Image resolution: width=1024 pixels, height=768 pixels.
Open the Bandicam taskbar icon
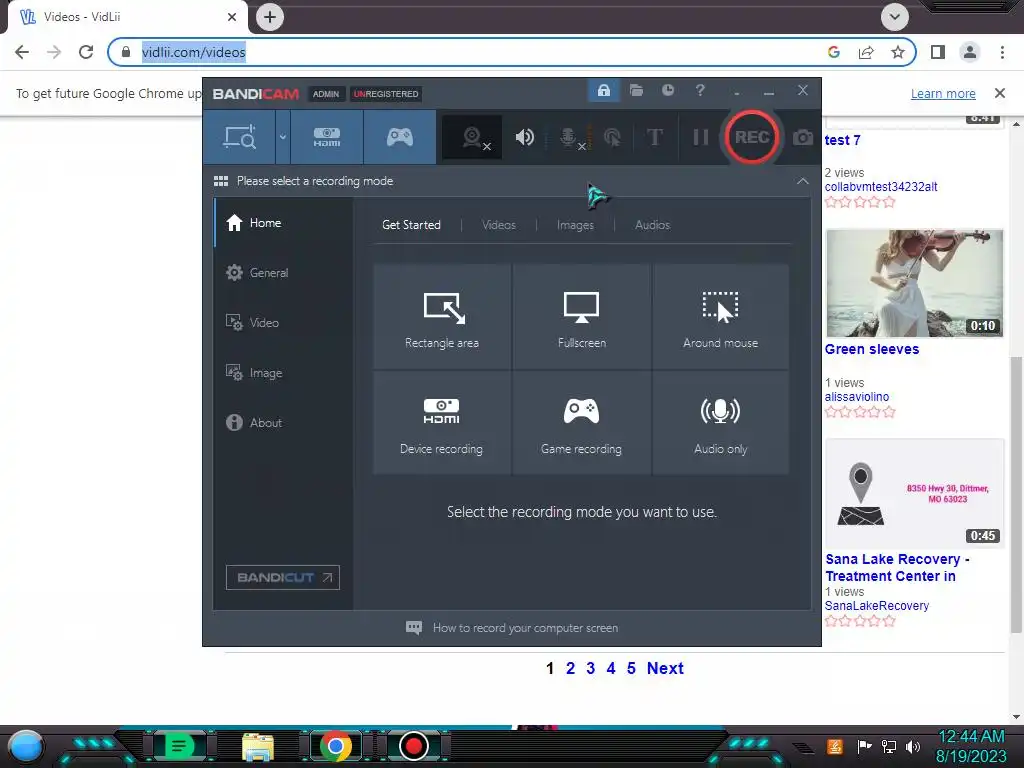pyautogui.click(x=413, y=746)
